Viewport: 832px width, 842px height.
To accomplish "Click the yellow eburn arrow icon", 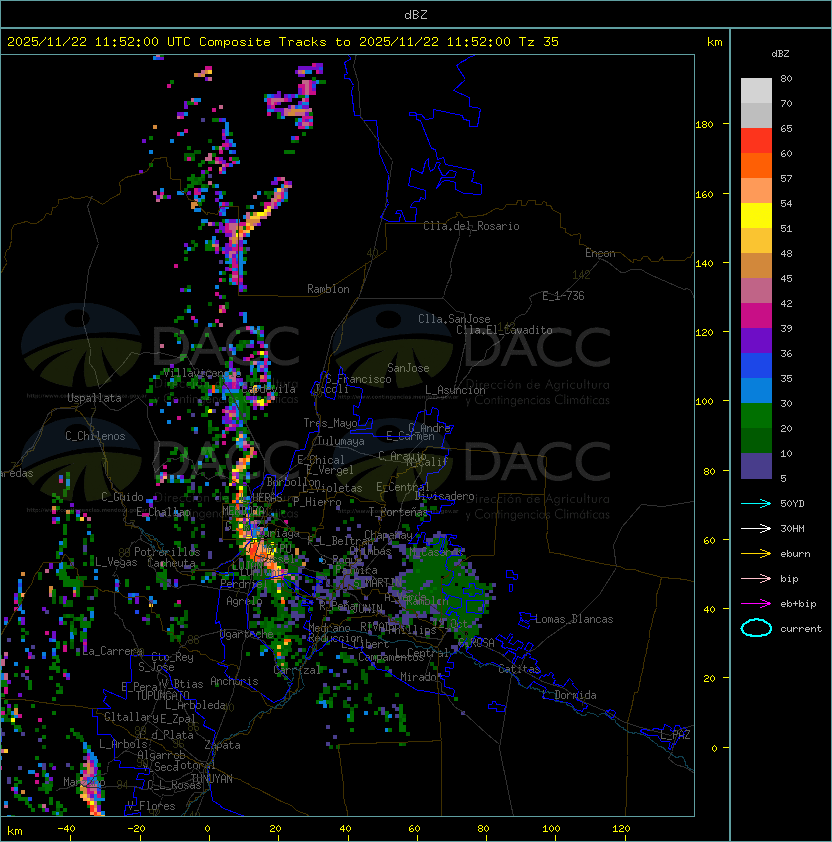I will coord(756,554).
